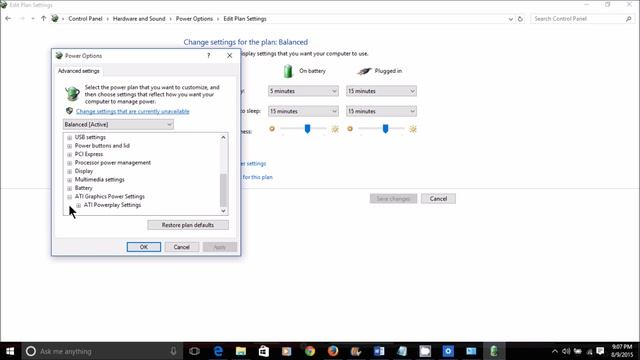640x360 pixels.
Task: Expand the USB settings tree node
Action: pos(69,138)
